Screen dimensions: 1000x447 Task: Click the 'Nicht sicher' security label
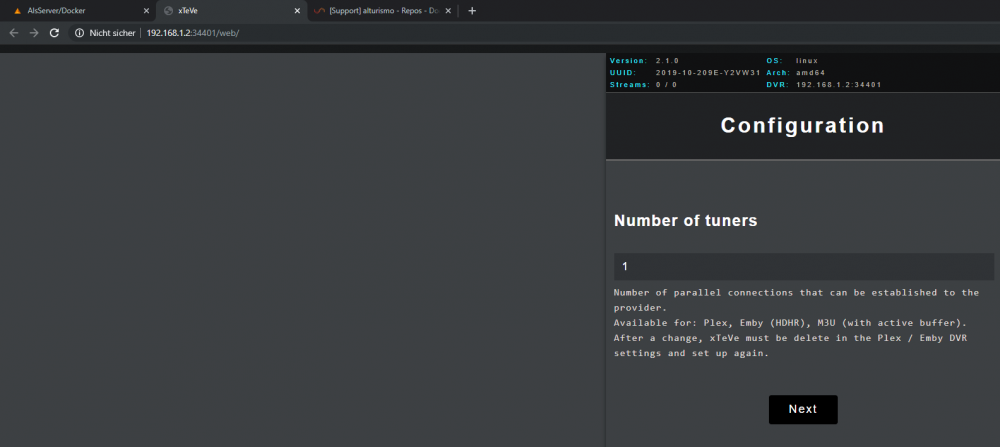(112, 33)
